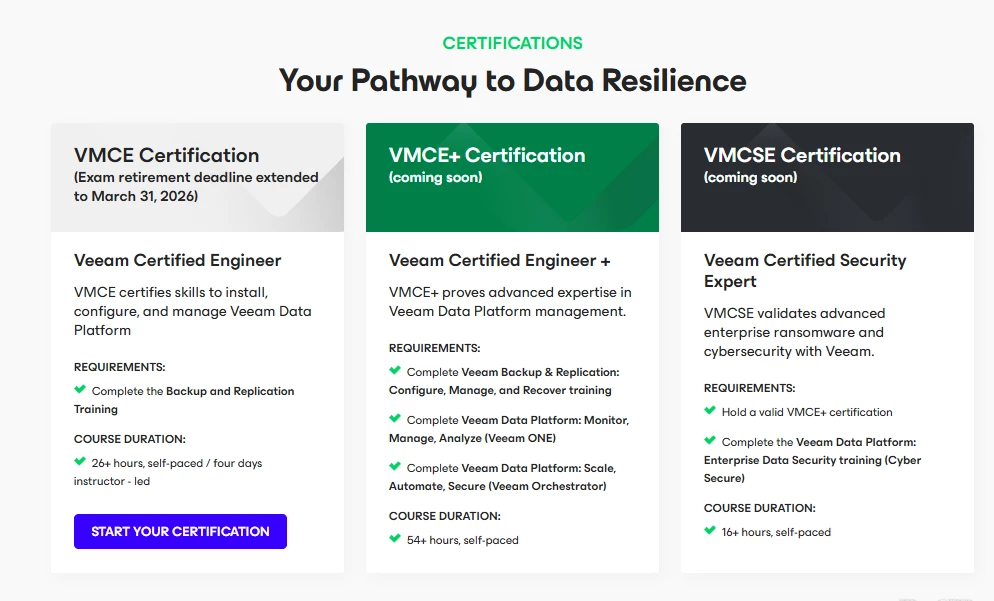Click checkmark beside Hold a valid VMCE+

(x=710, y=411)
